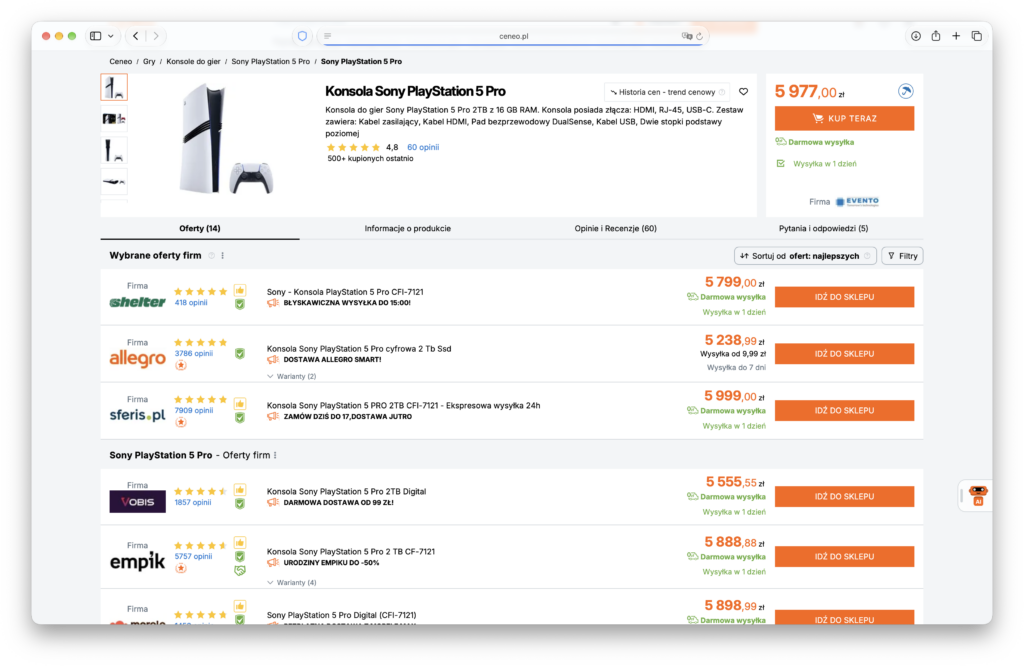
Task: Open the Sortuj od ofert: najlepszych dropdown
Action: click(x=805, y=256)
